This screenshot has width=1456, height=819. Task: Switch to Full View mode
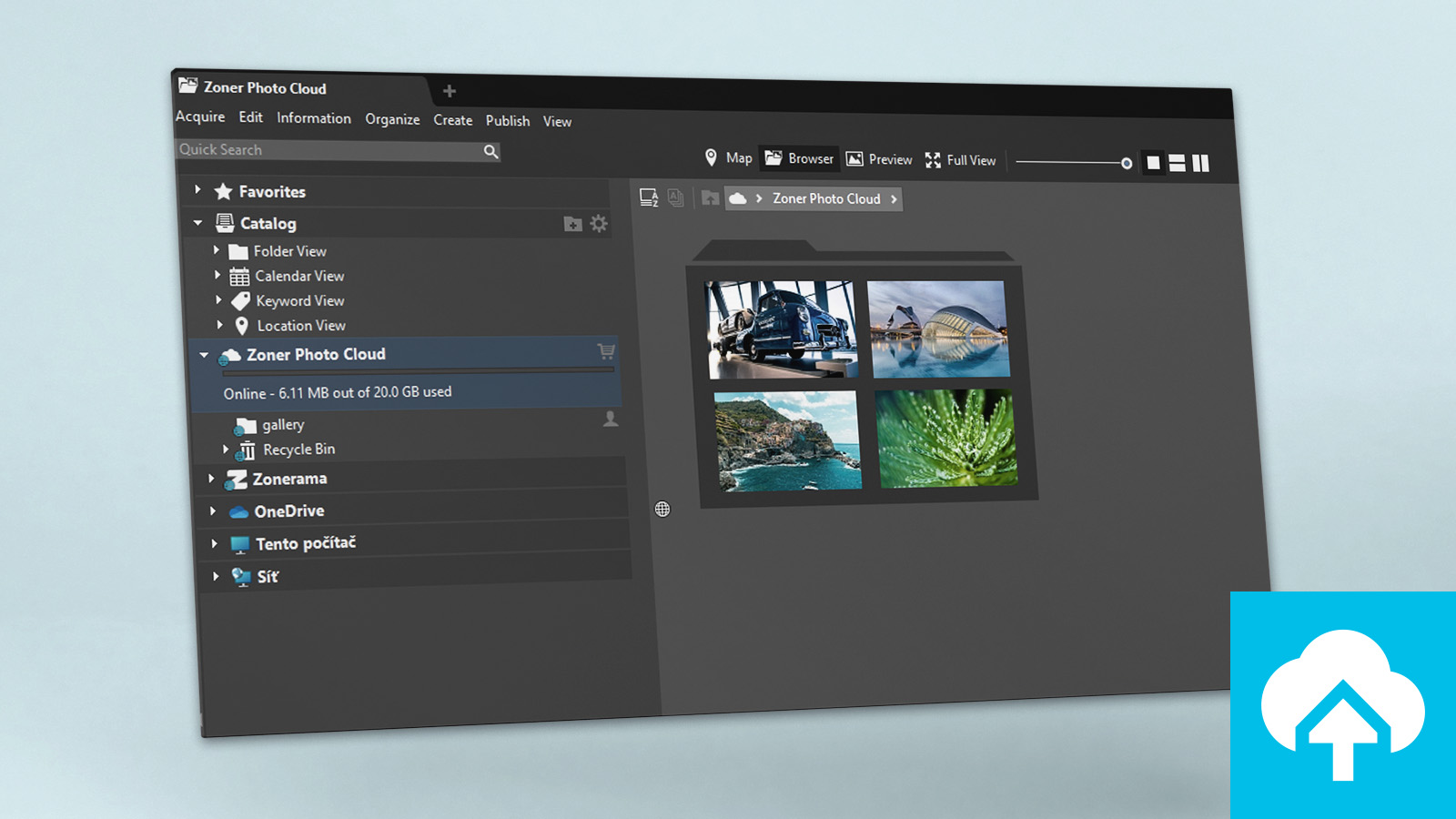click(961, 160)
